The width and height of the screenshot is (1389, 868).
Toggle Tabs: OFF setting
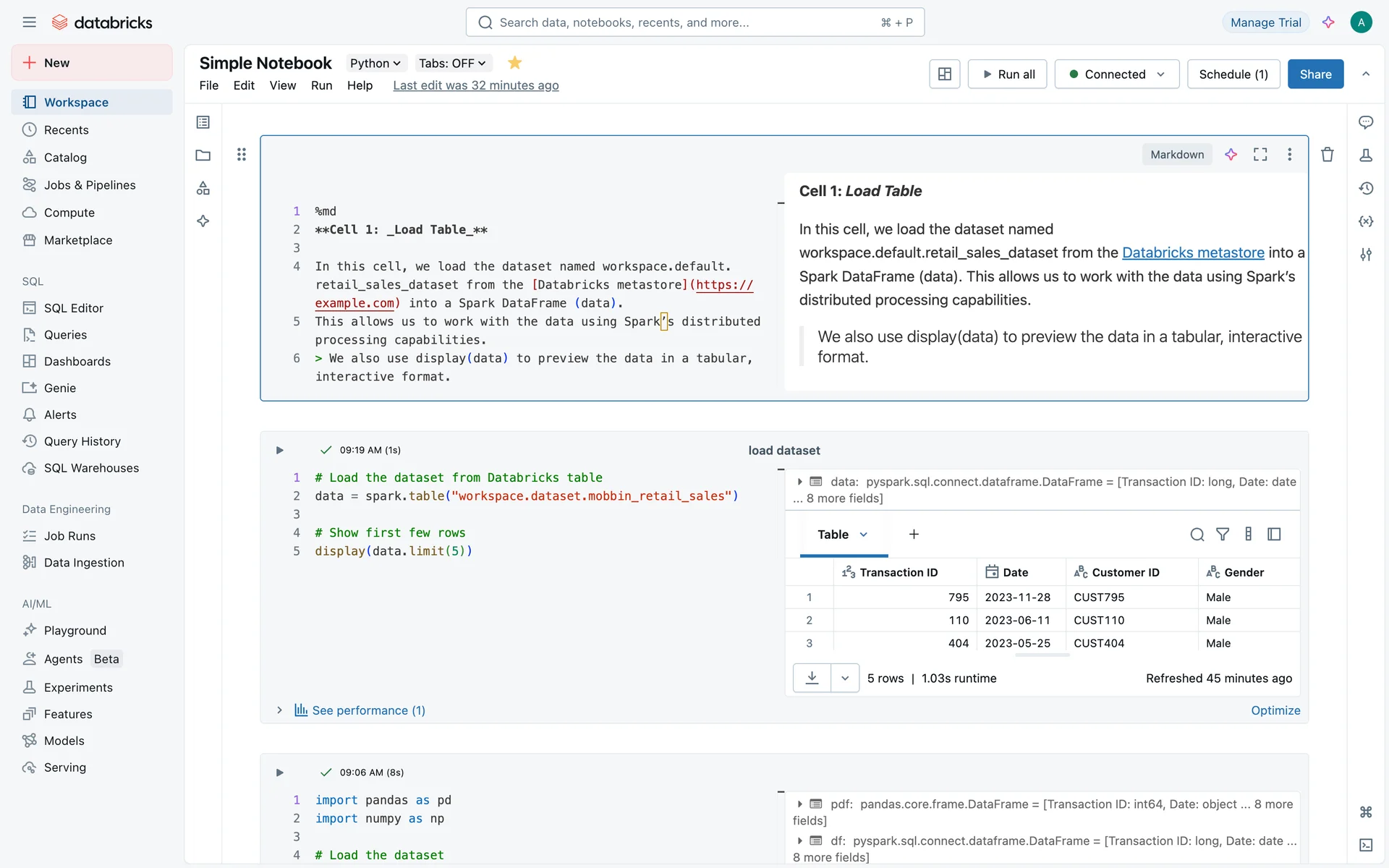click(x=452, y=63)
